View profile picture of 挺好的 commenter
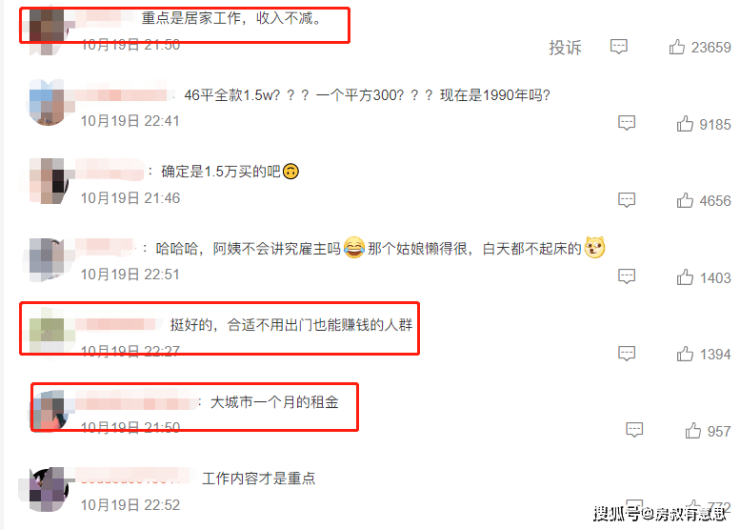 click(x=47, y=330)
